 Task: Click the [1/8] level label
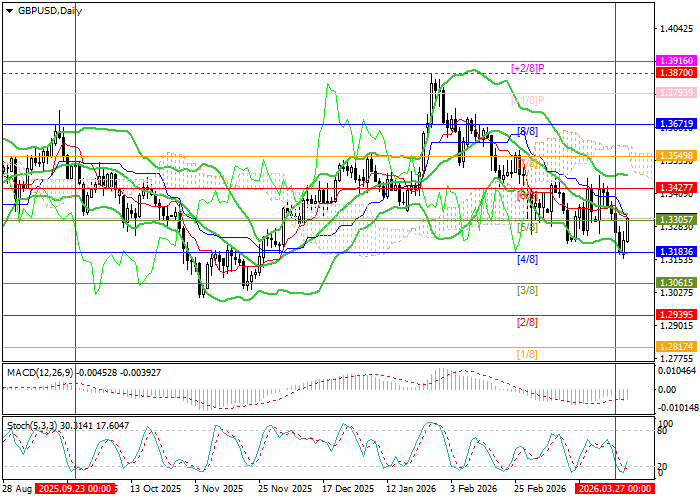(527, 354)
